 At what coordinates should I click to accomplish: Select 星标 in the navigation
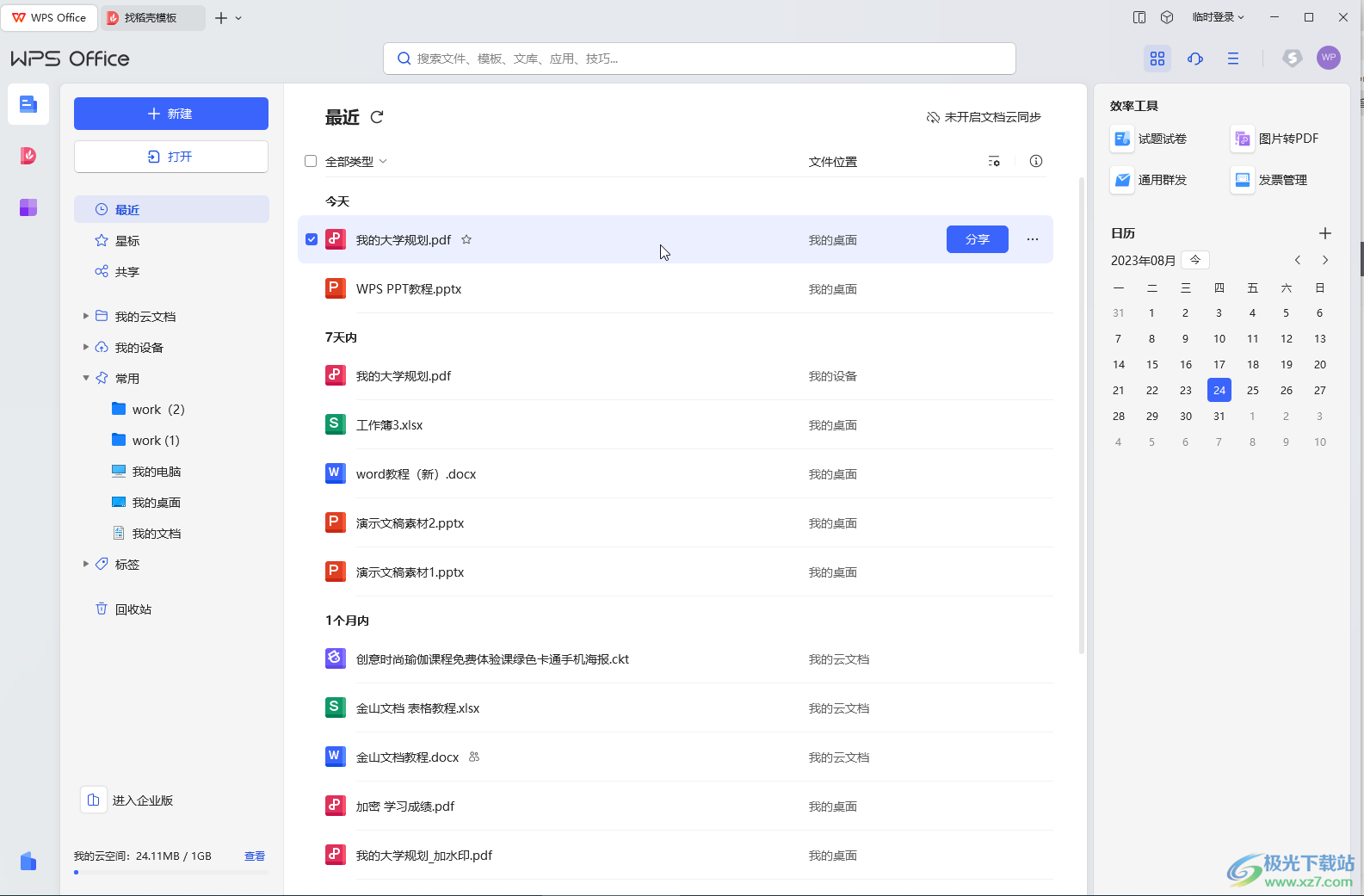[171, 240]
